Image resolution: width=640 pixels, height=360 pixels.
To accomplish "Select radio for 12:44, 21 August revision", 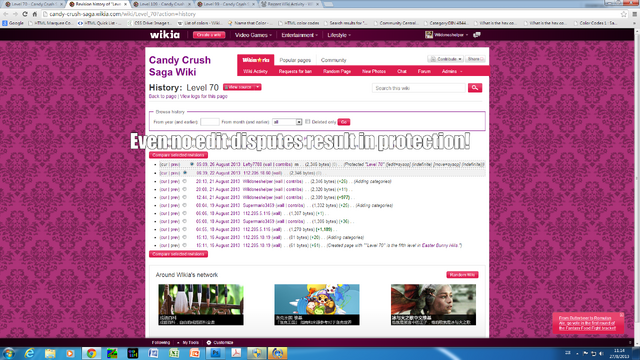I will click(184, 197).
